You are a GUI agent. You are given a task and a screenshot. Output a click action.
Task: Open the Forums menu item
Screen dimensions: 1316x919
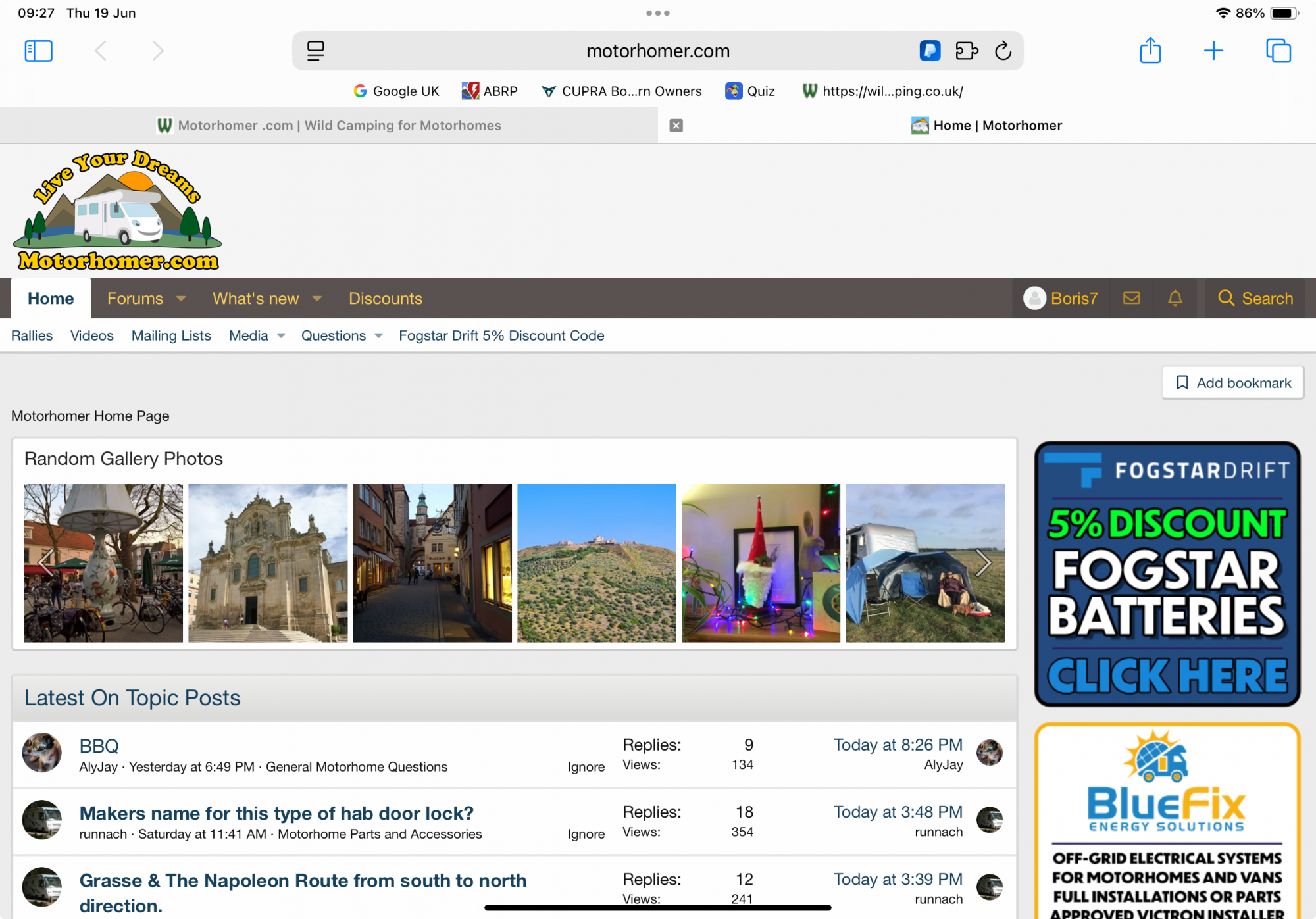[x=135, y=299]
